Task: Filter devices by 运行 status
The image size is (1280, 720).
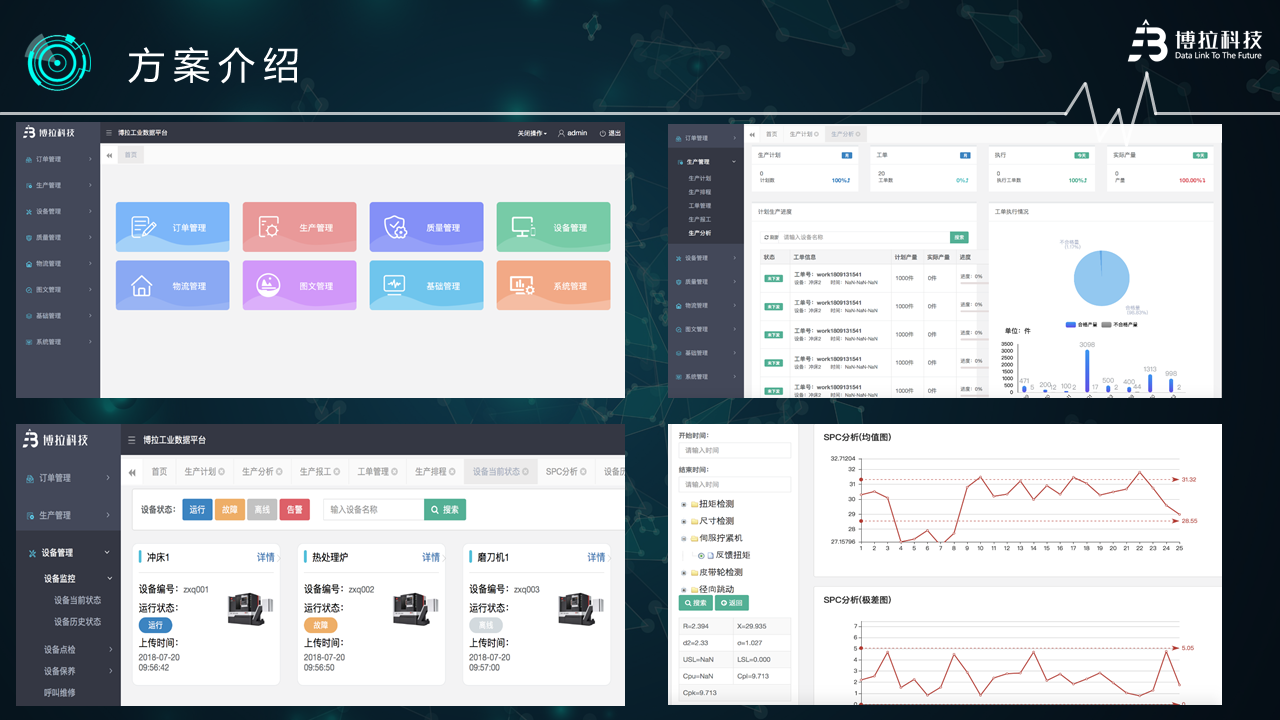Action: [197, 509]
